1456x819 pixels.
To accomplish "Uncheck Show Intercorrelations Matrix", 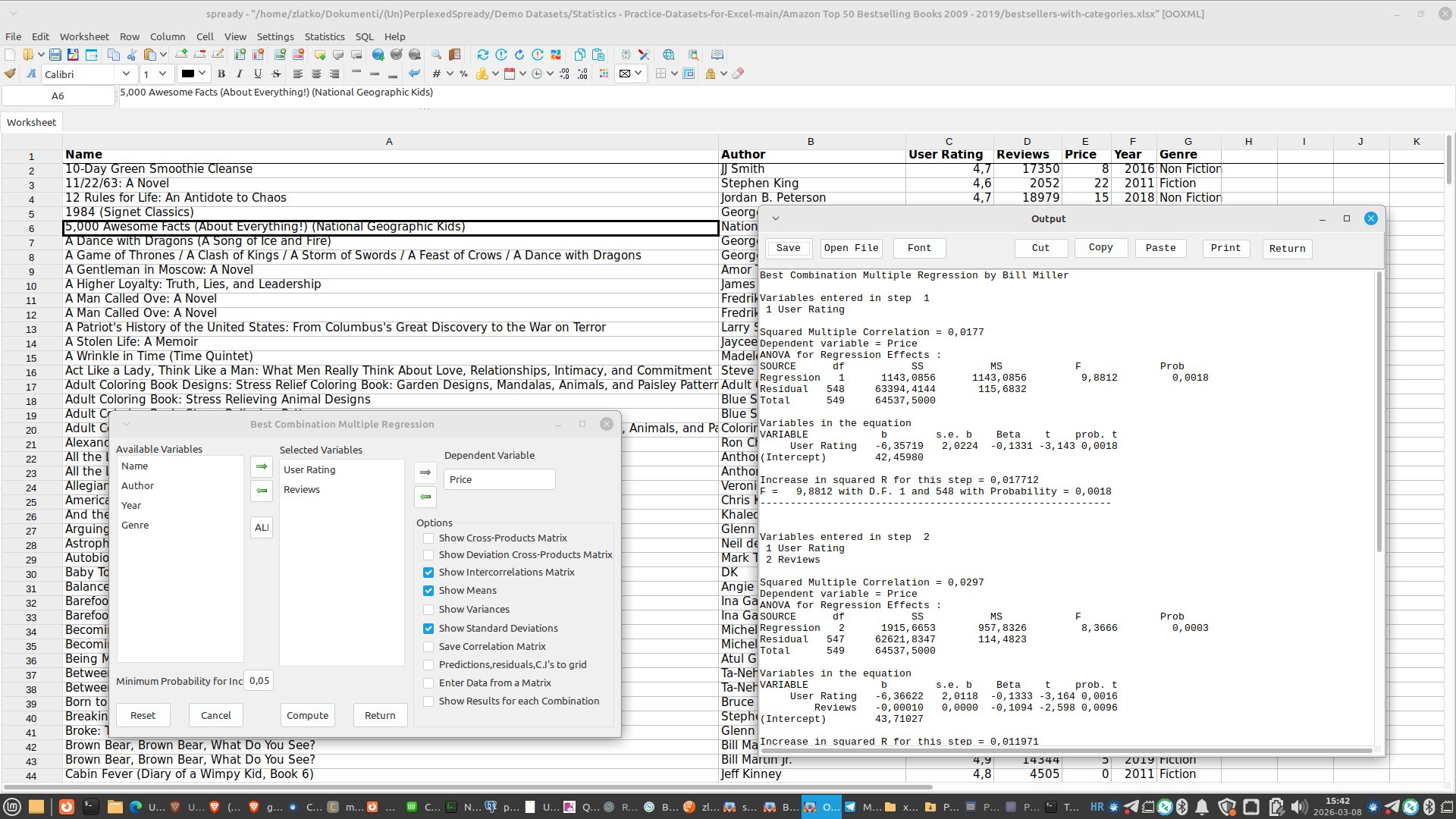I will [x=428, y=573].
